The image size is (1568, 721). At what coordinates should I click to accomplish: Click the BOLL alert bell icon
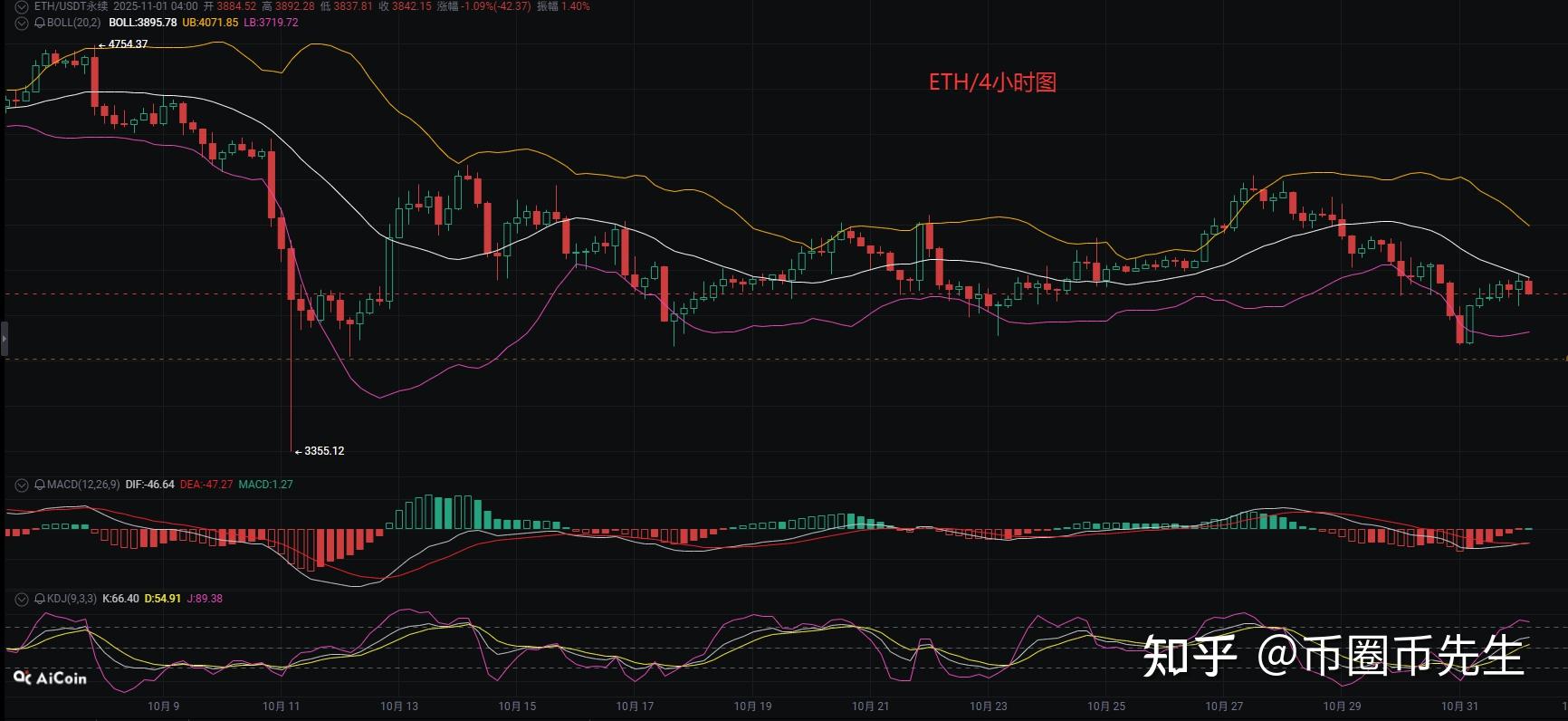tap(40, 23)
